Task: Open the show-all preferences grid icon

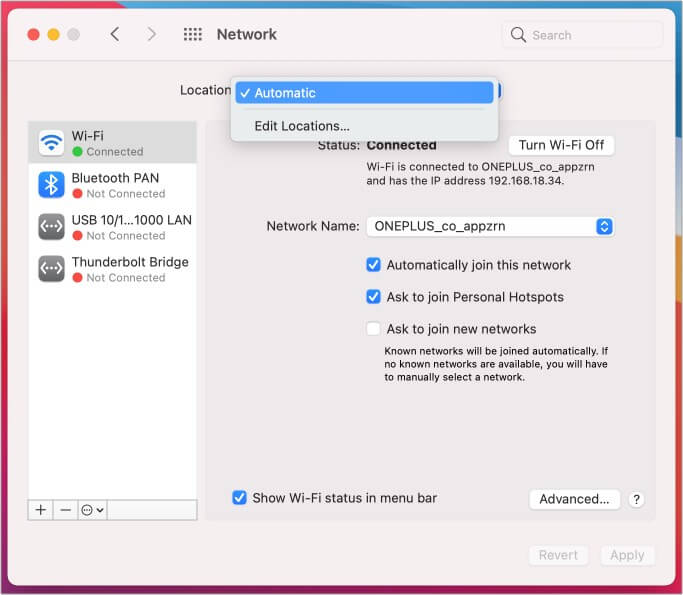Action: 193,34
